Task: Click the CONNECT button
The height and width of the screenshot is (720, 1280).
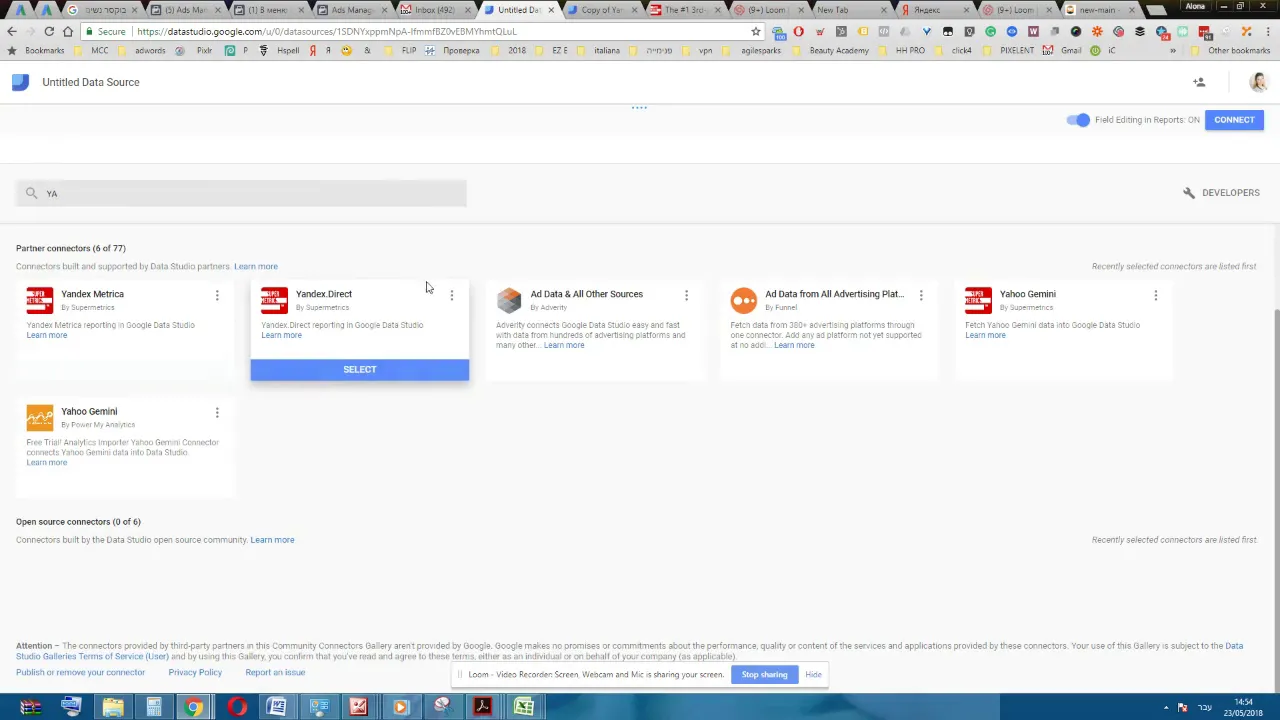Action: pyautogui.click(x=1234, y=120)
